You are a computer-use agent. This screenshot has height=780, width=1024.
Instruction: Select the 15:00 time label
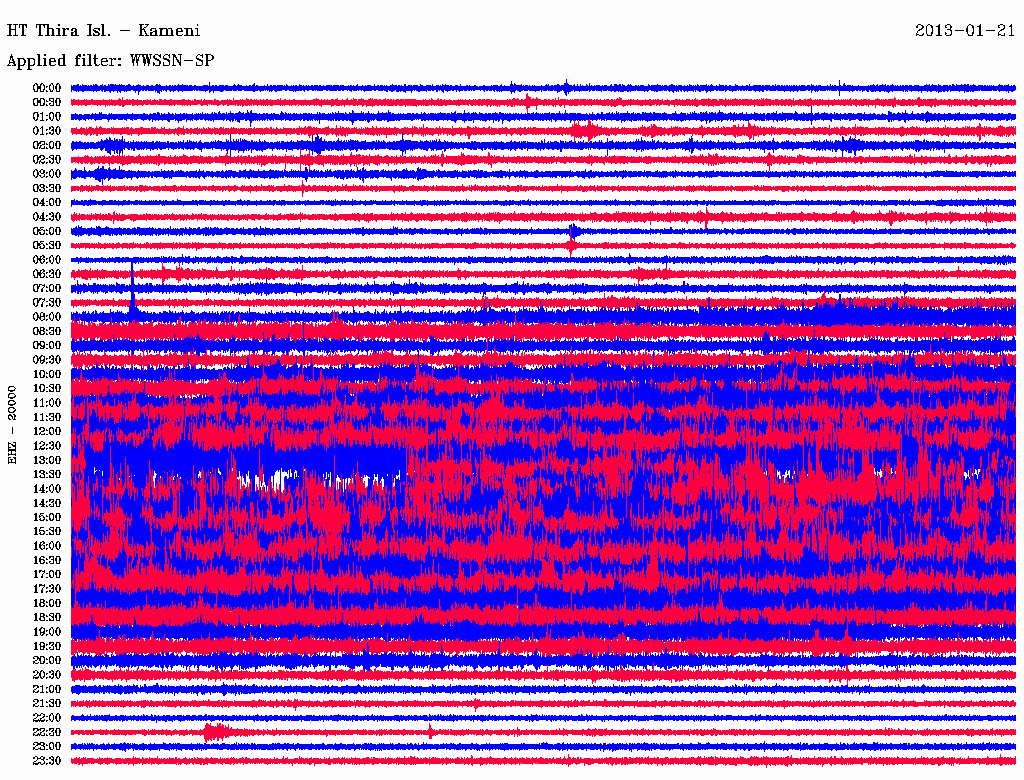click(x=46, y=517)
